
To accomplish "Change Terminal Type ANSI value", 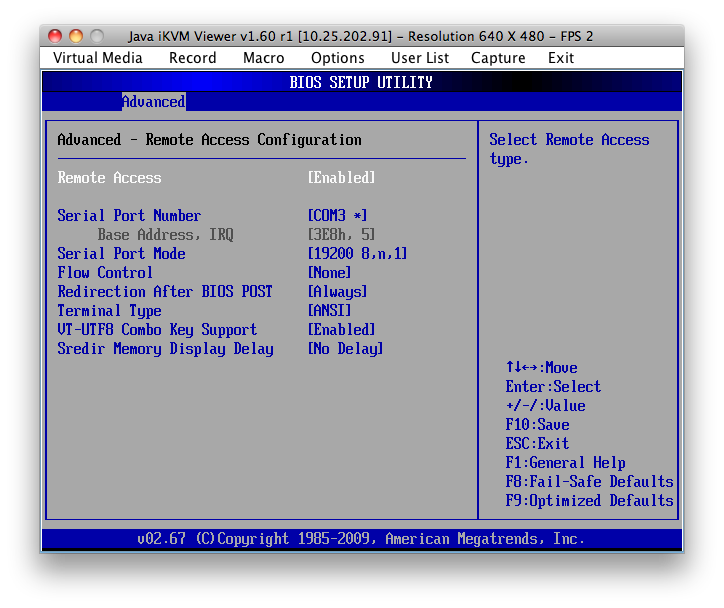I will [x=329, y=311].
